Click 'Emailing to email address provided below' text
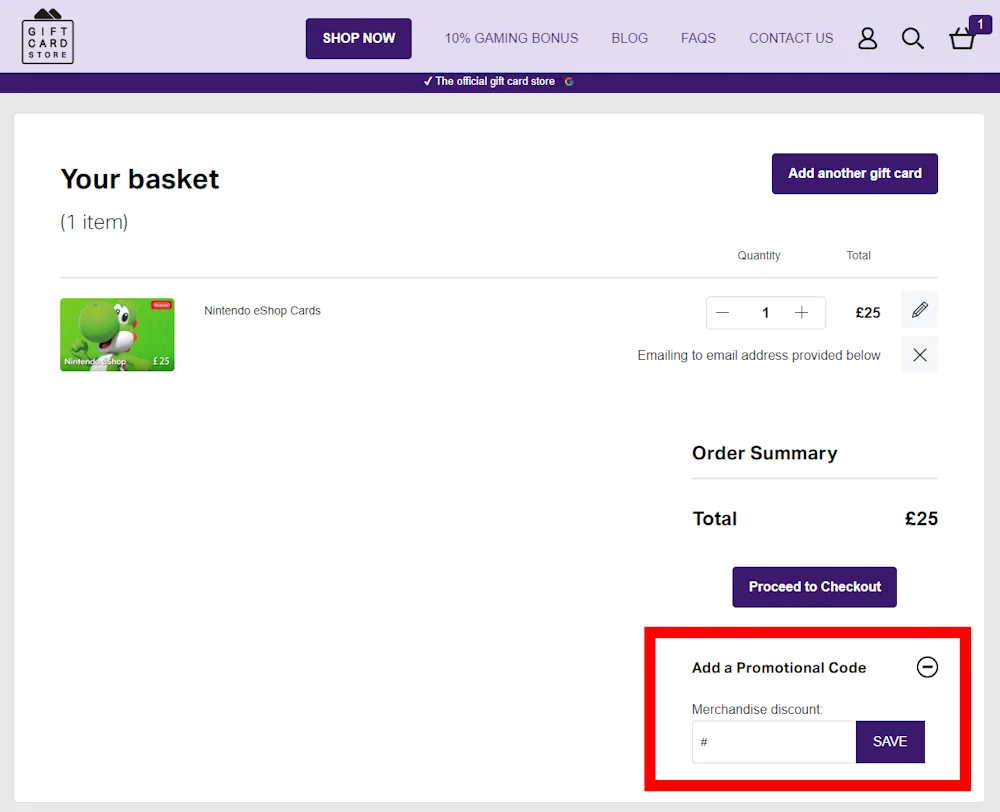The image size is (1000, 812). click(x=759, y=355)
